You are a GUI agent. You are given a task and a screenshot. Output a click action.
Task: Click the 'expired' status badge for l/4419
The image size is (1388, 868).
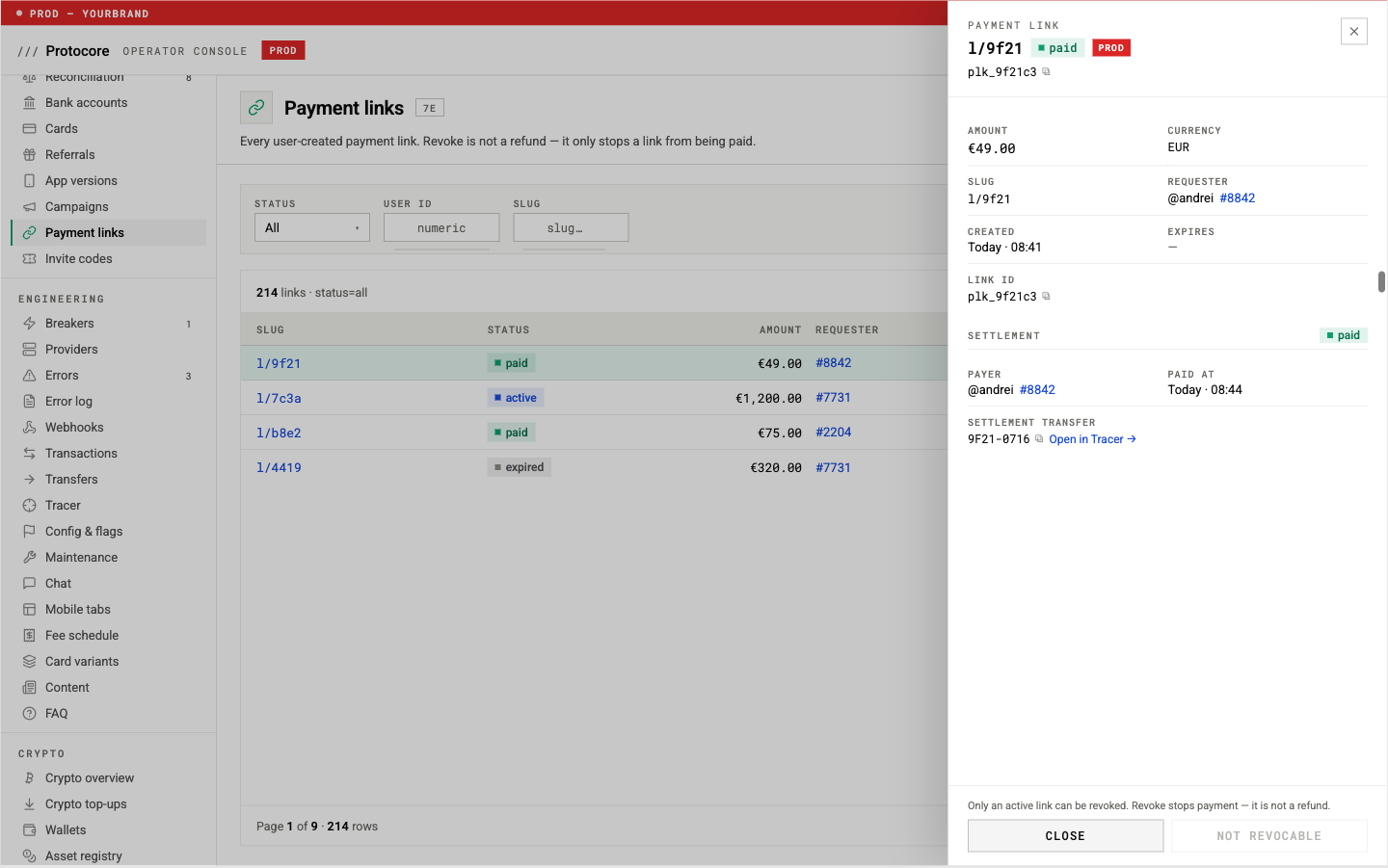(520, 467)
